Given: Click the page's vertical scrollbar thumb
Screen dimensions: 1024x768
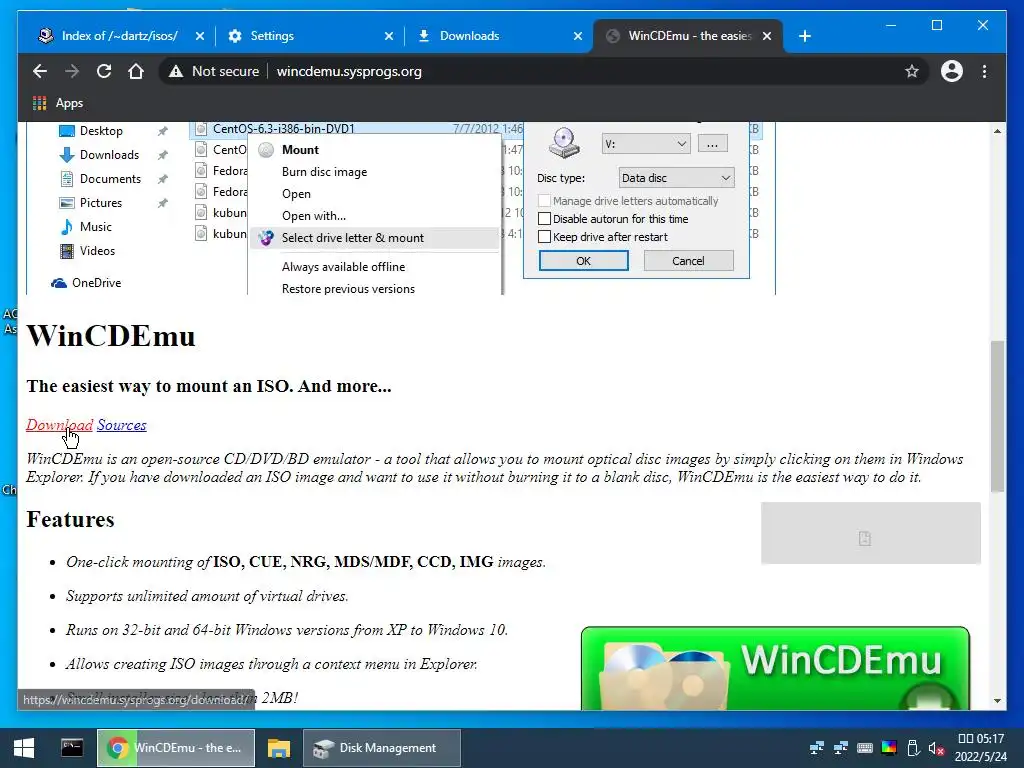Looking at the screenshot, I should tap(997, 416).
